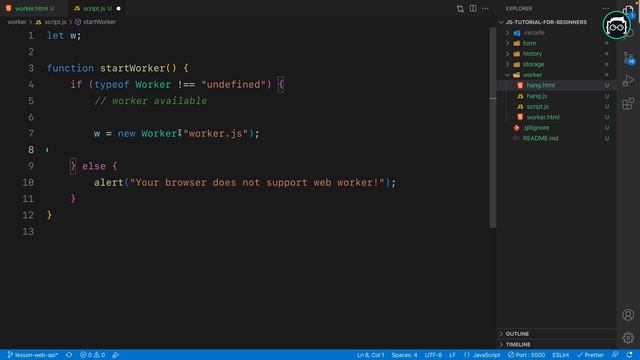This screenshot has height=360, width=640.
Task: Change indentation via Spaces: 4
Action: pyautogui.click(x=404, y=355)
